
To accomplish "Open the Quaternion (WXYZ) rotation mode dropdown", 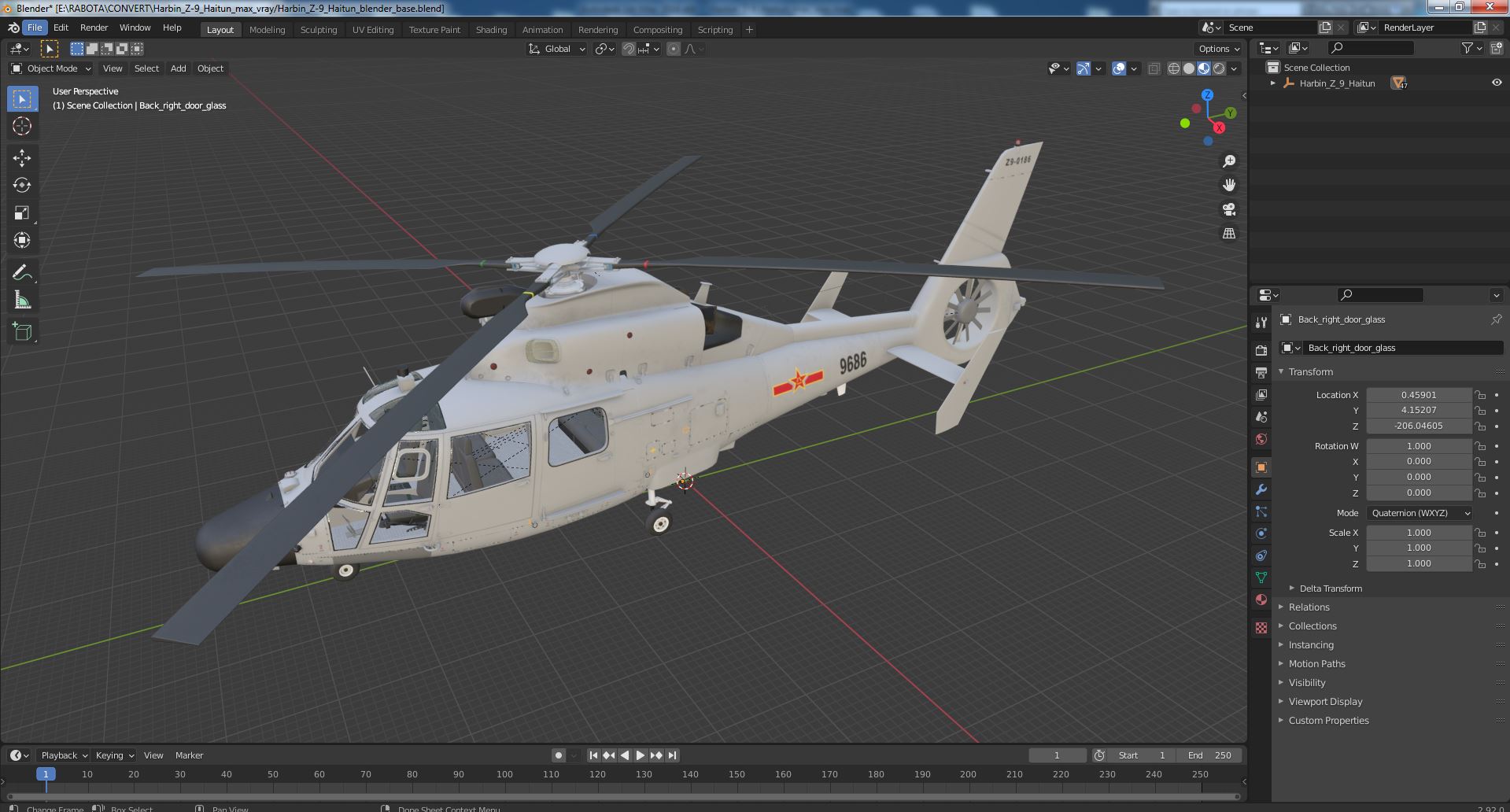I will [1420, 513].
